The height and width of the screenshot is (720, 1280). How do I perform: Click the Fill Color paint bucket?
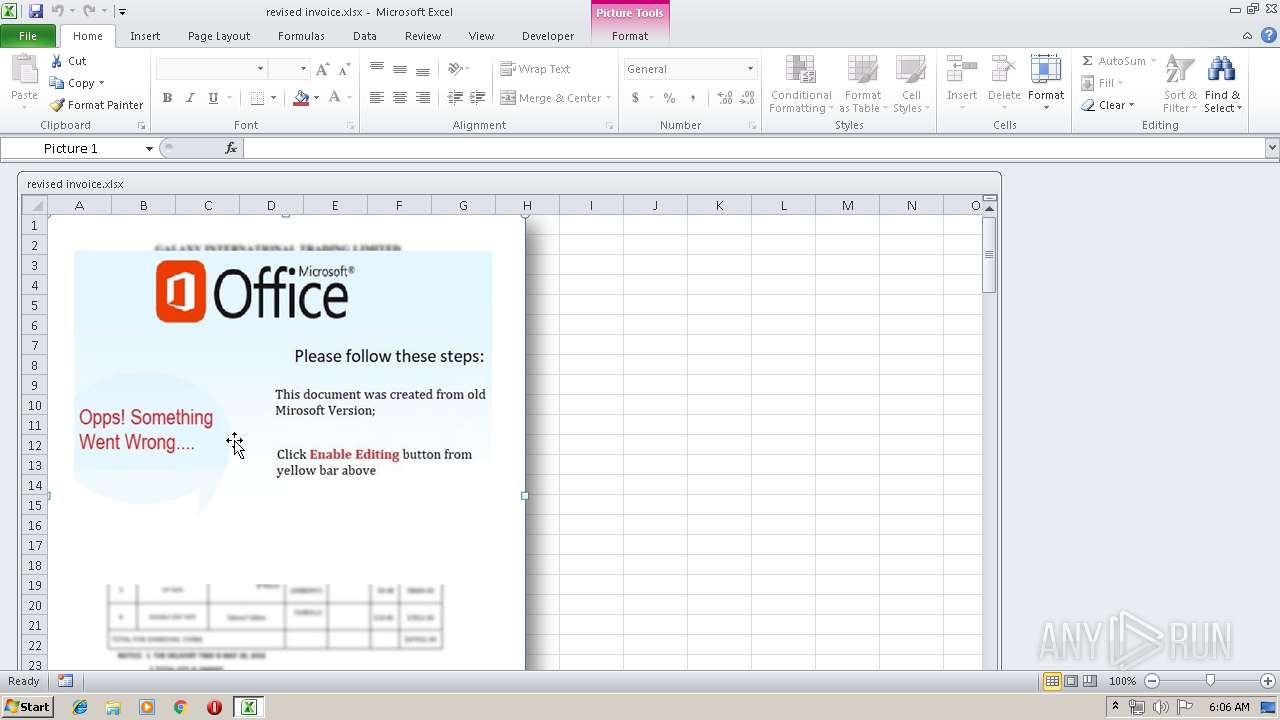click(301, 98)
